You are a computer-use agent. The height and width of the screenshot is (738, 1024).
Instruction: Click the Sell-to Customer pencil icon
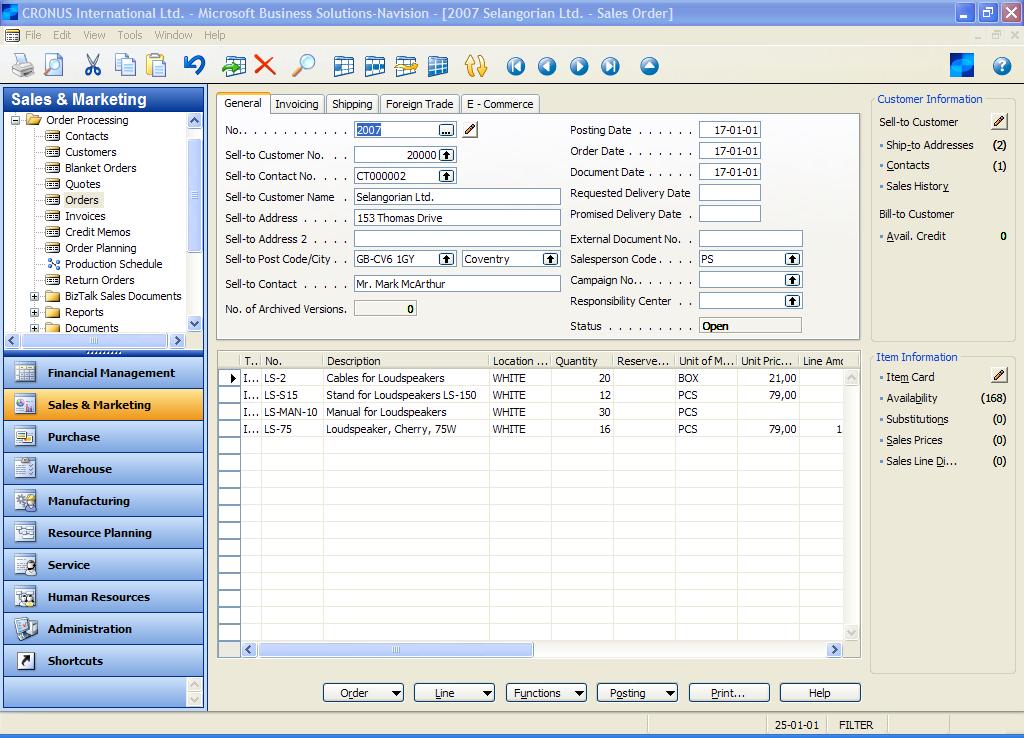tap(999, 121)
